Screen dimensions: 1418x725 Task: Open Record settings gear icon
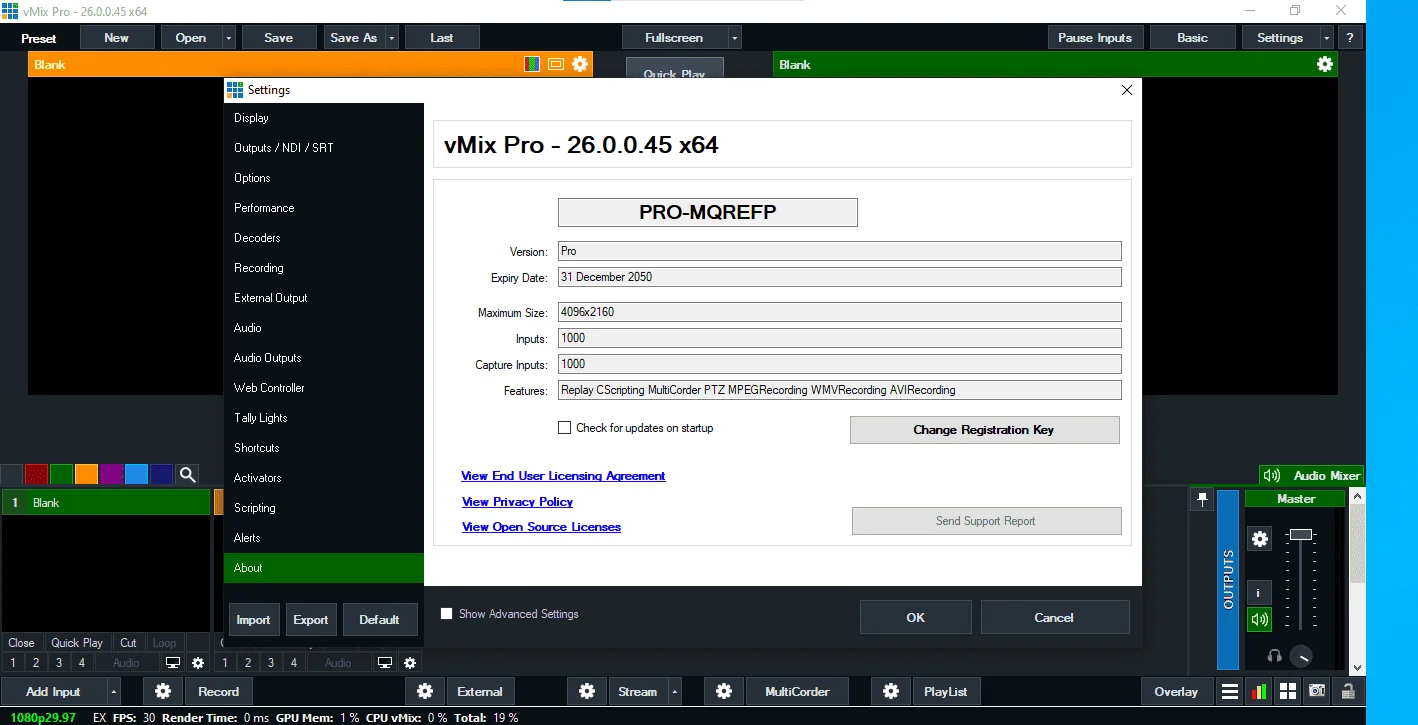[x=163, y=691]
